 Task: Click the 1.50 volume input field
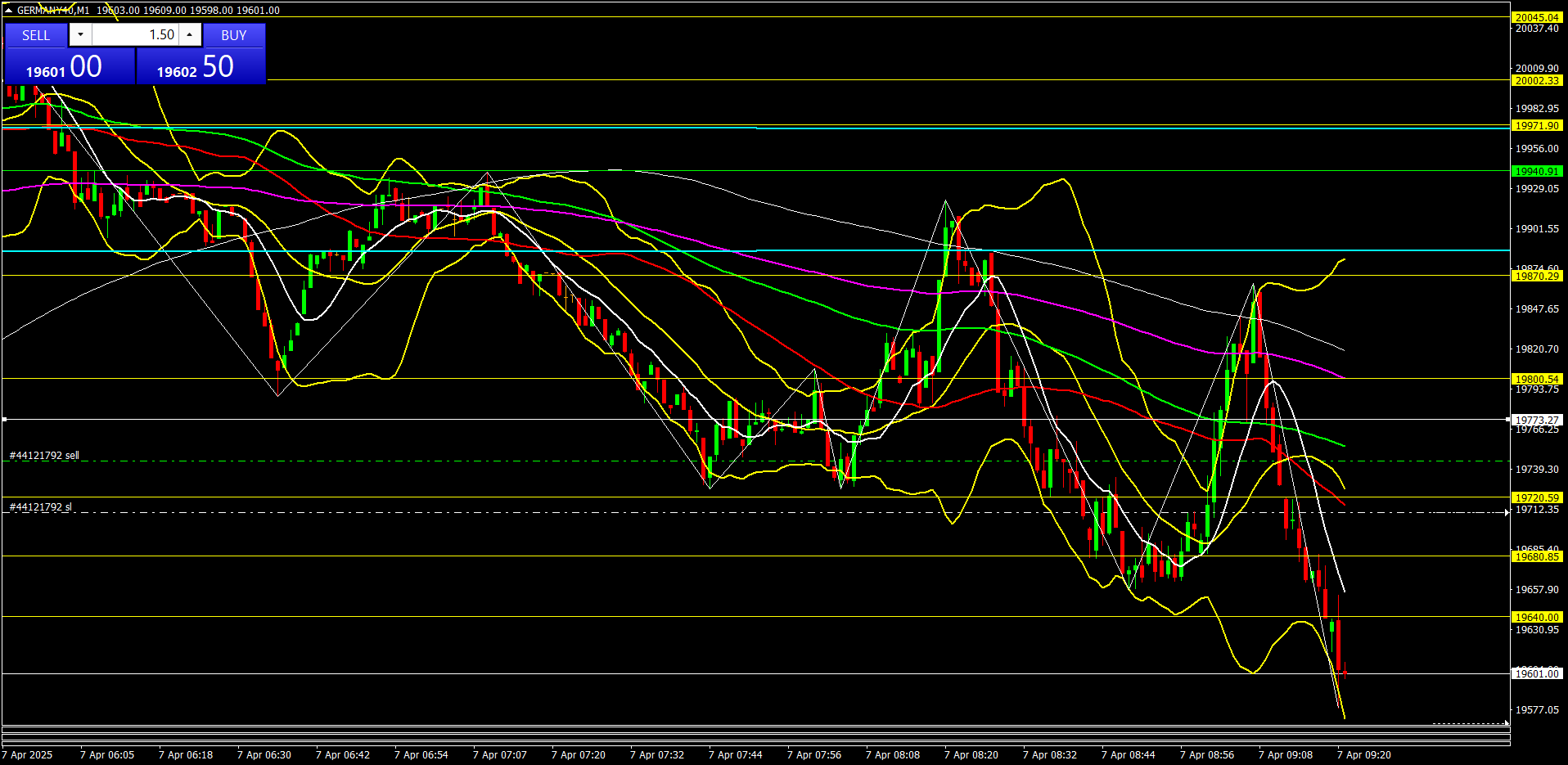[x=135, y=35]
